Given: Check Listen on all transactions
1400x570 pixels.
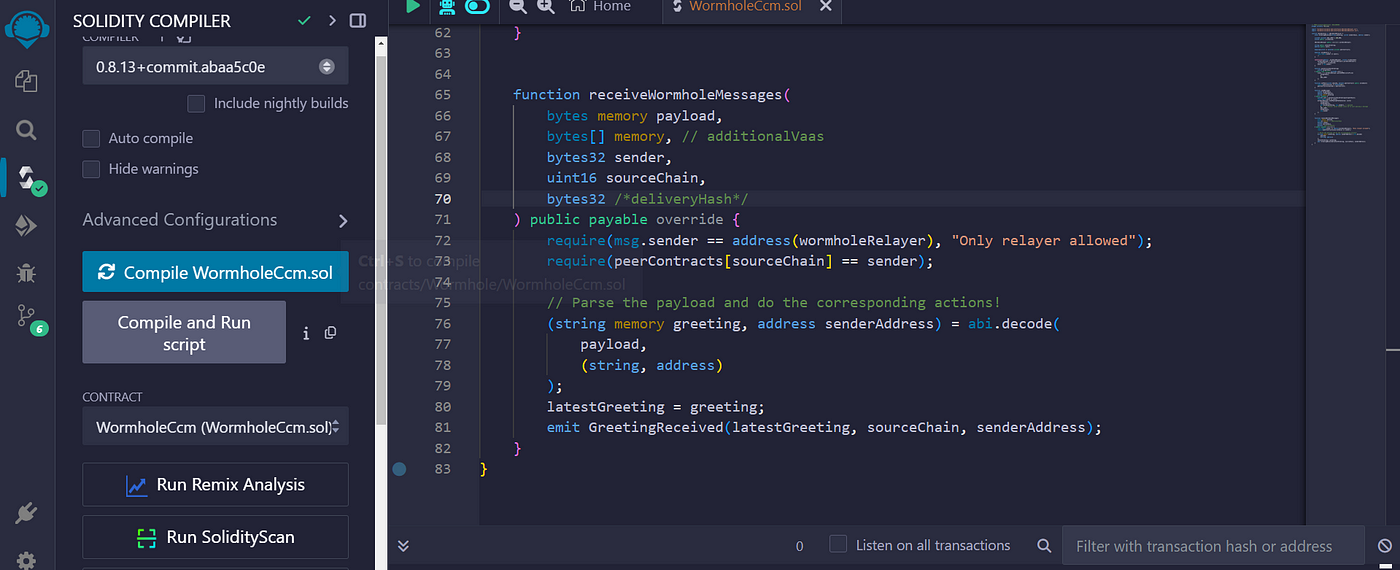Looking at the screenshot, I should pos(838,545).
